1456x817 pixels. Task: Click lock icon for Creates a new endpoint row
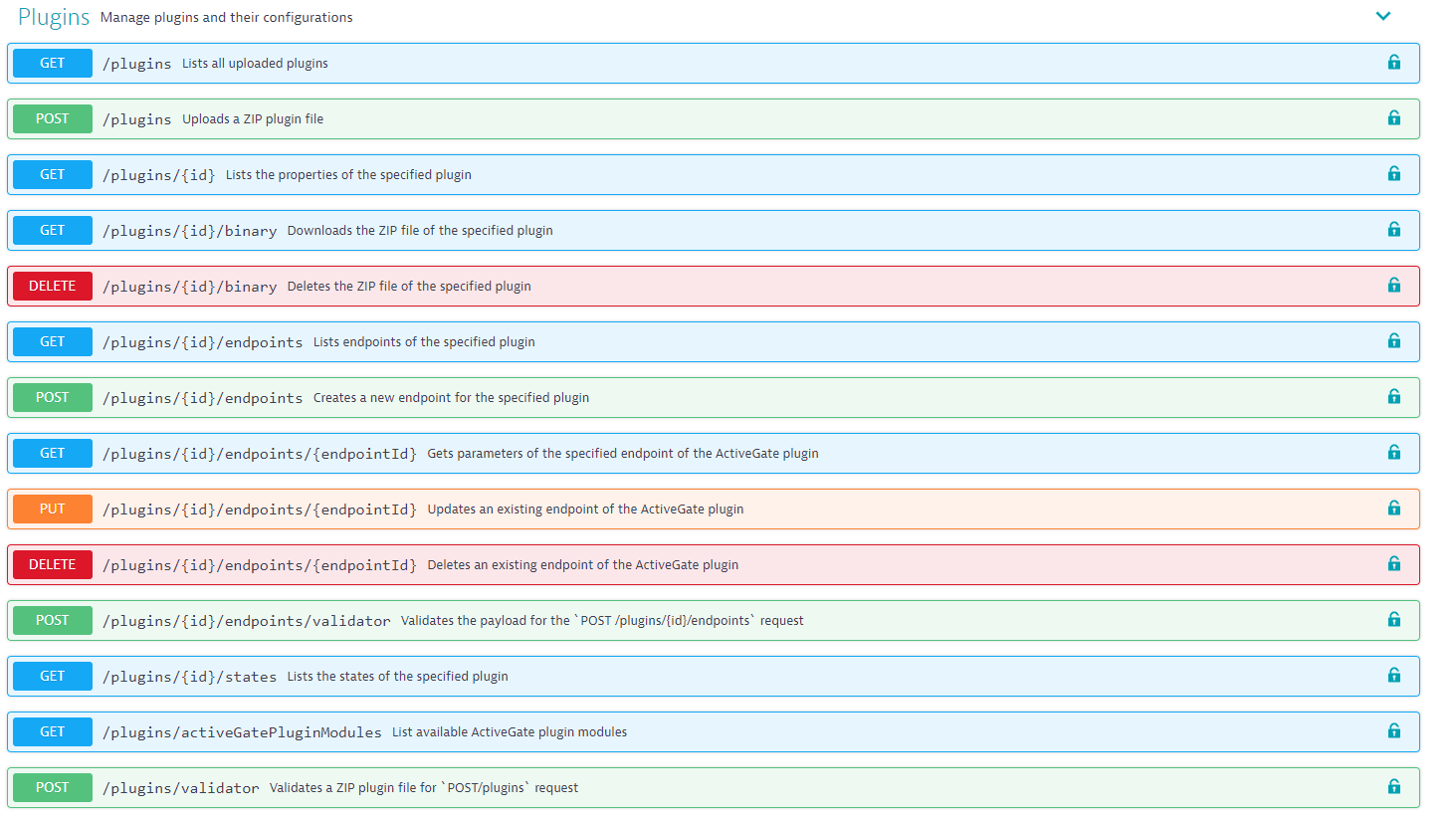[1394, 397]
